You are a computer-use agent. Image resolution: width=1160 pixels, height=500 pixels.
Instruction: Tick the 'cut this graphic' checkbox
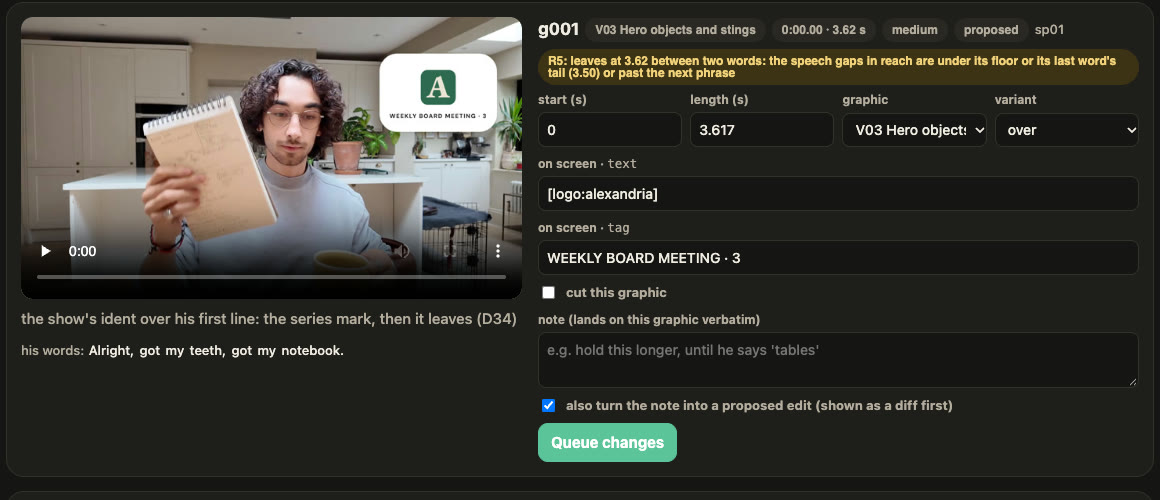coord(548,292)
